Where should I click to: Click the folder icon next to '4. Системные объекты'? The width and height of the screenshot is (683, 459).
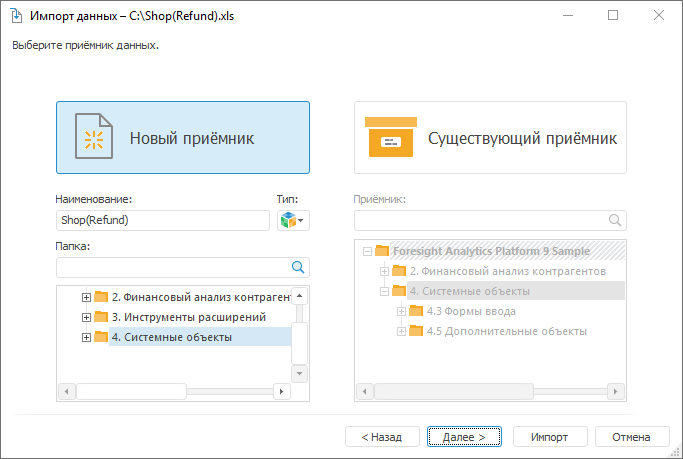(x=100, y=337)
